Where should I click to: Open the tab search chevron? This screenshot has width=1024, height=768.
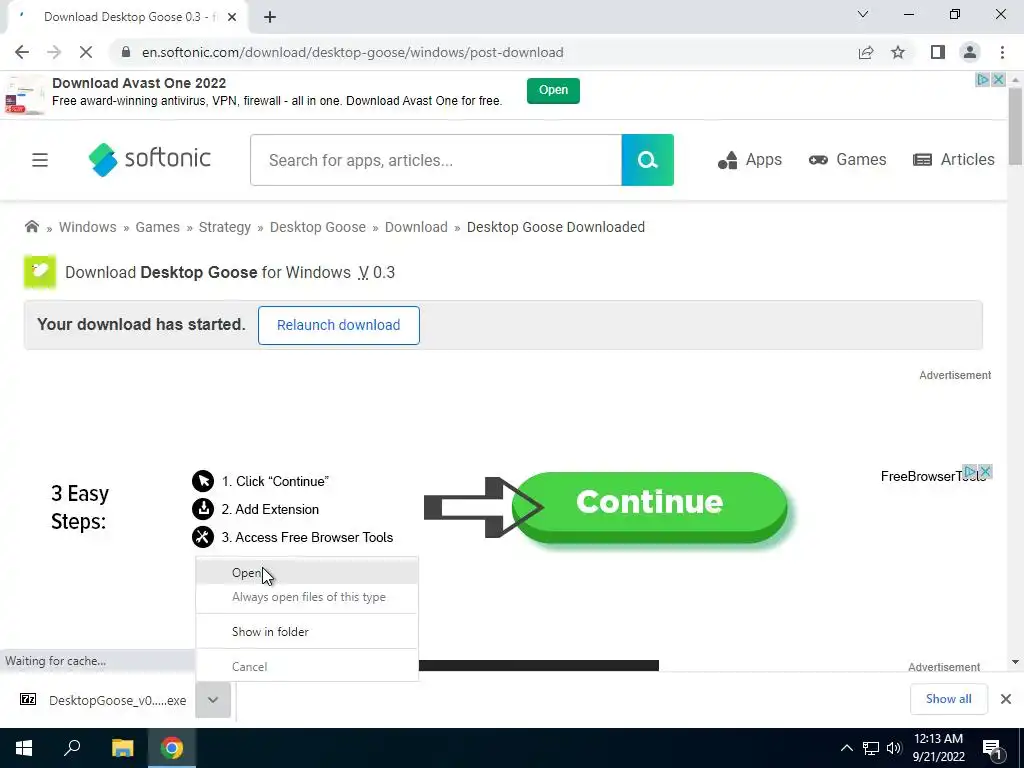863,14
